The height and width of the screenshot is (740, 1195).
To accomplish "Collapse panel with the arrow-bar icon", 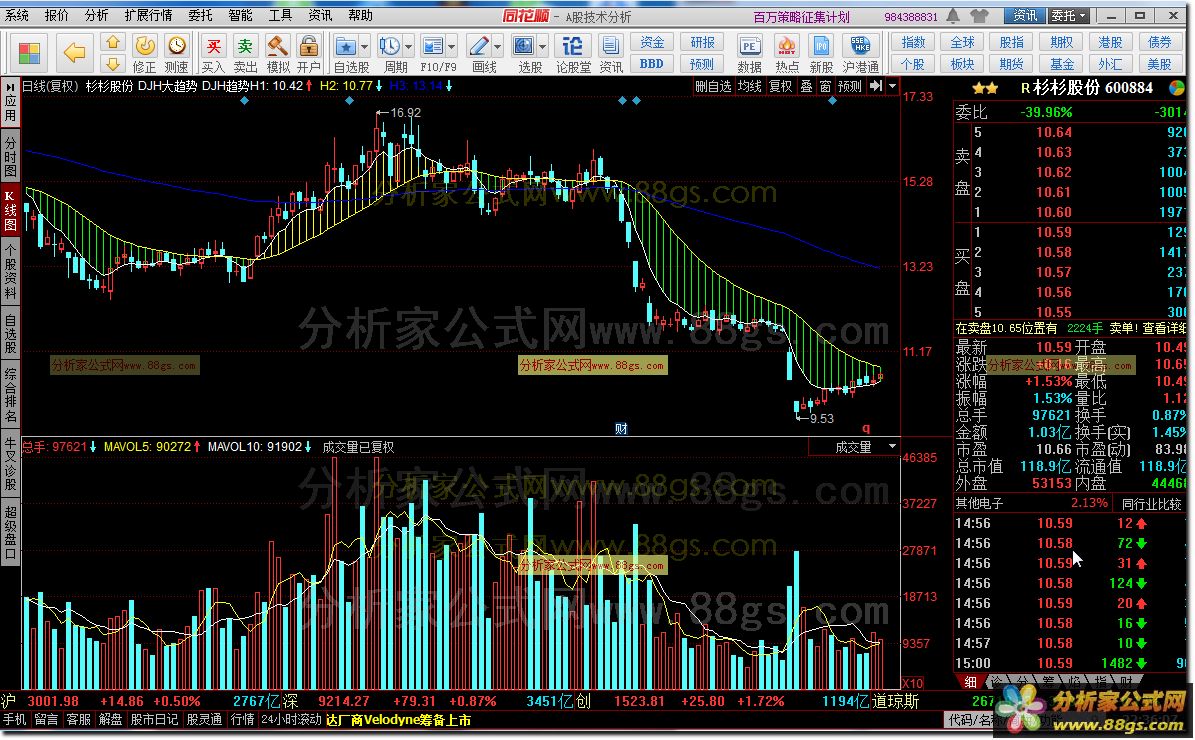I will (x=876, y=86).
